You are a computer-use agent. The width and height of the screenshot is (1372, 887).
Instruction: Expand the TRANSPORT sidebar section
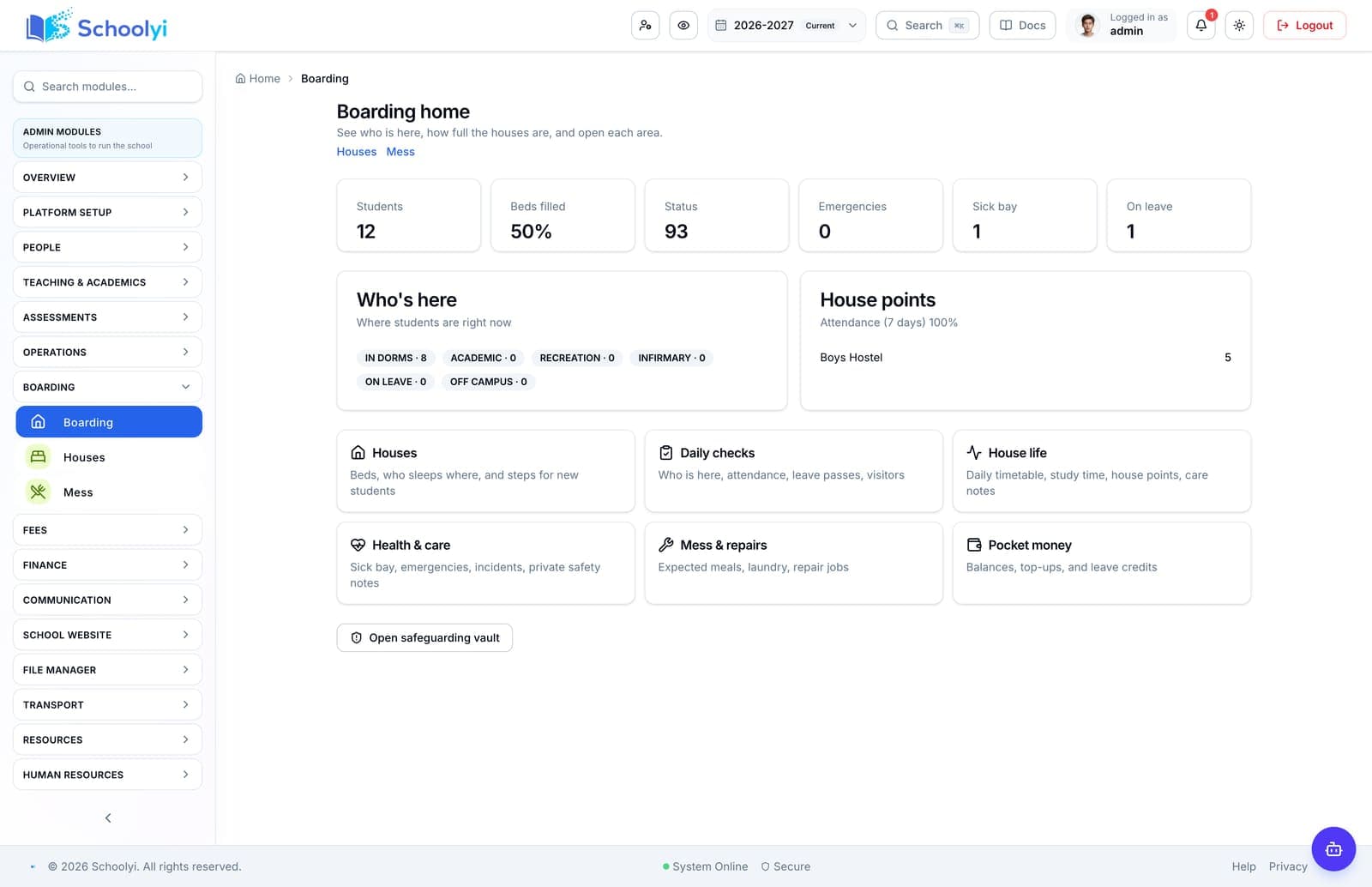coord(107,705)
